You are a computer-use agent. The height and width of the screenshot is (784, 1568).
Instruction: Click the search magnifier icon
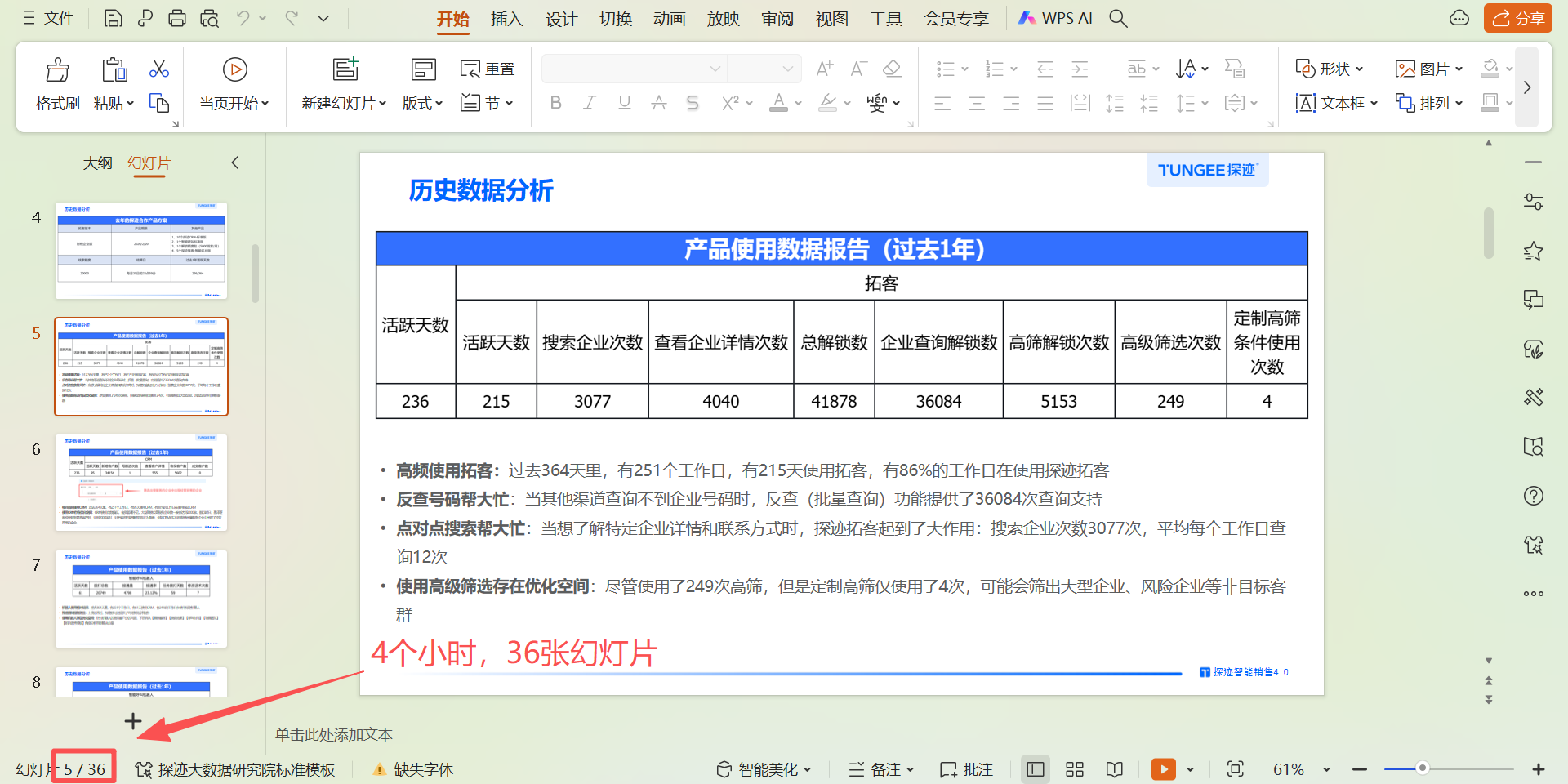[1118, 18]
